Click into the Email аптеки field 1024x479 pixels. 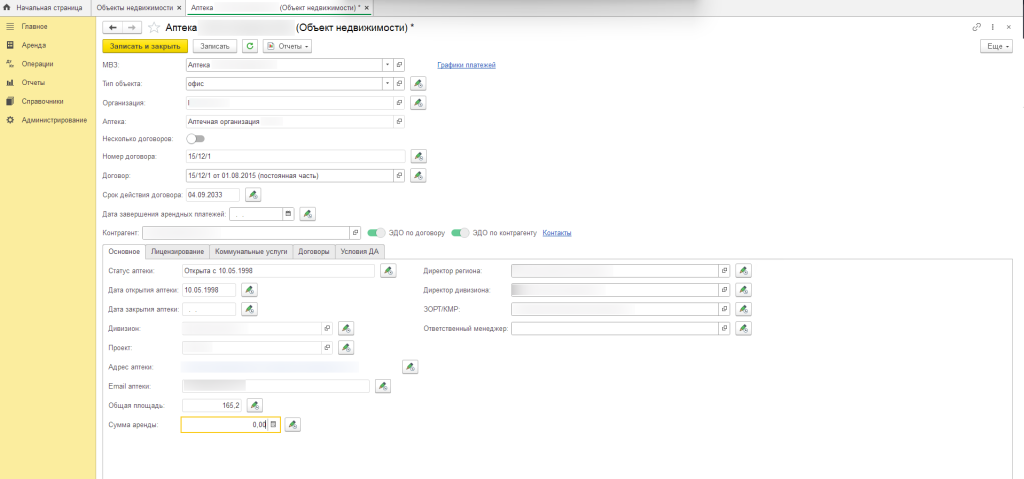[275, 386]
